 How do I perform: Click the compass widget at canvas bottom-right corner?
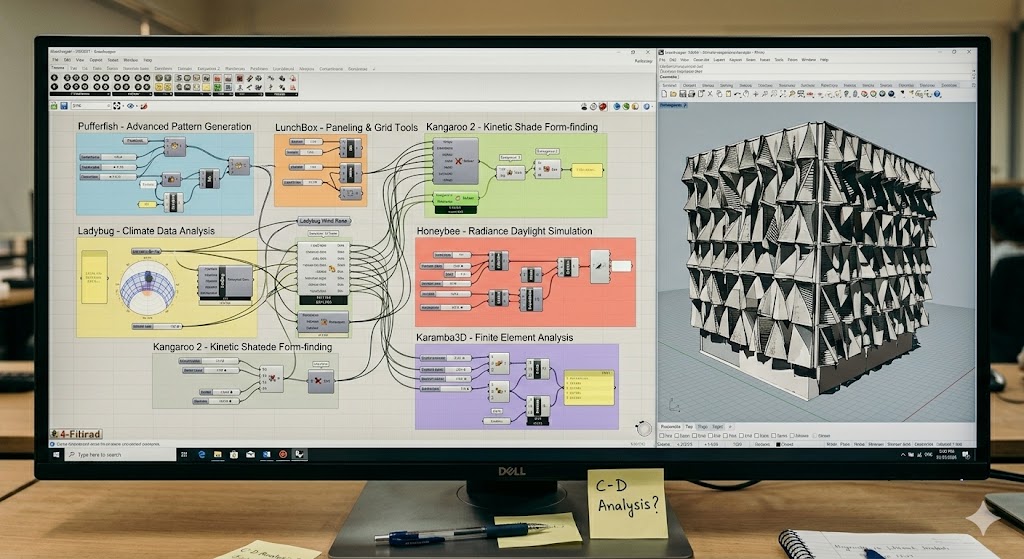[x=644, y=428]
